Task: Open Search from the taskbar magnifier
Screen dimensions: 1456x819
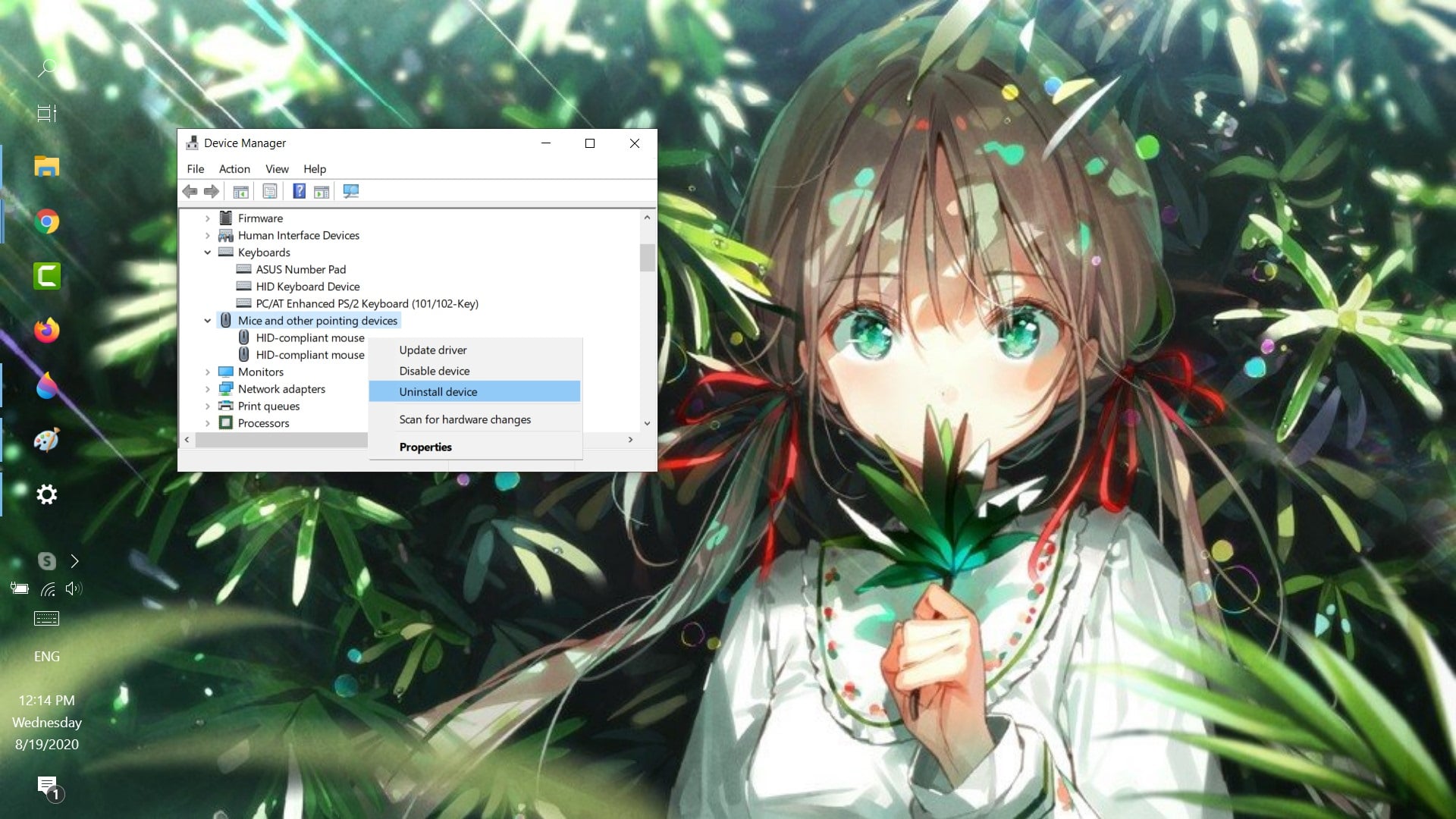Action: tap(46, 68)
